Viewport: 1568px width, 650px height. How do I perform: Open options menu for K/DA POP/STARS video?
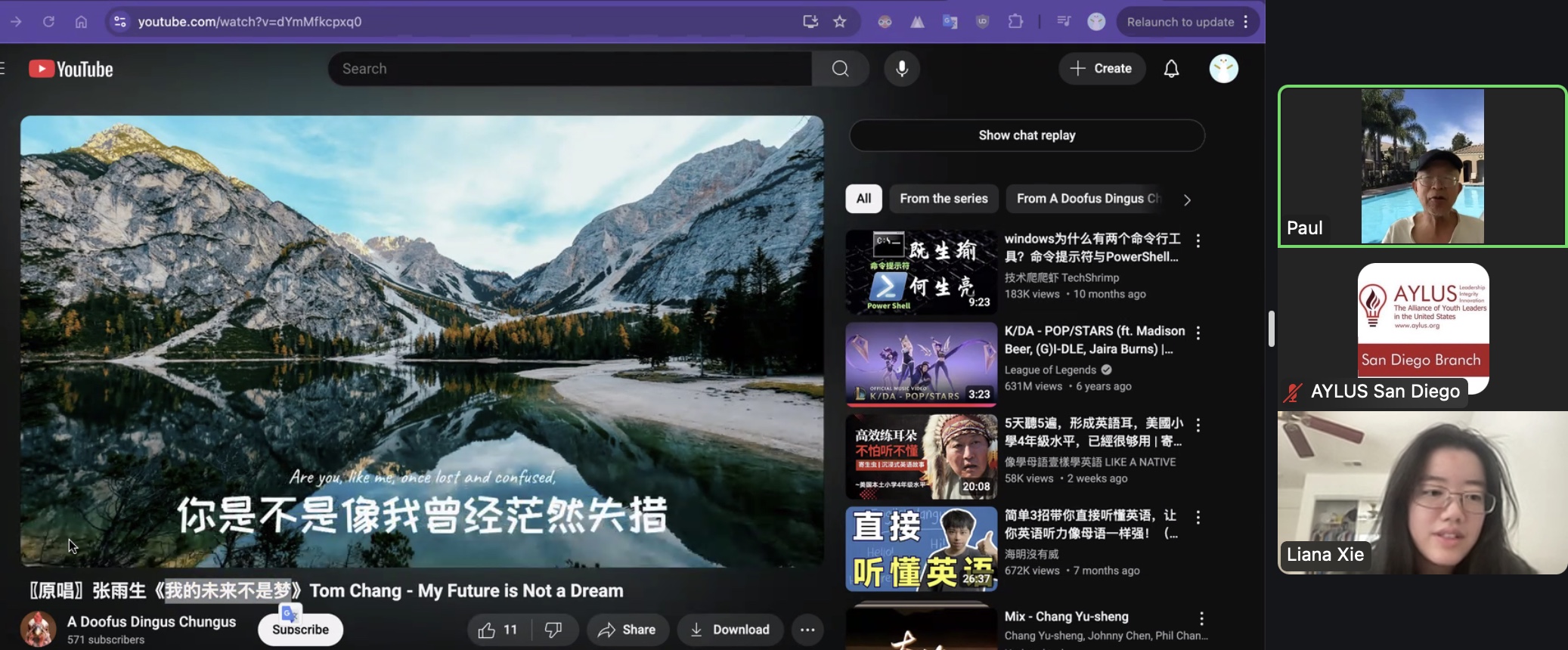pos(1198,333)
